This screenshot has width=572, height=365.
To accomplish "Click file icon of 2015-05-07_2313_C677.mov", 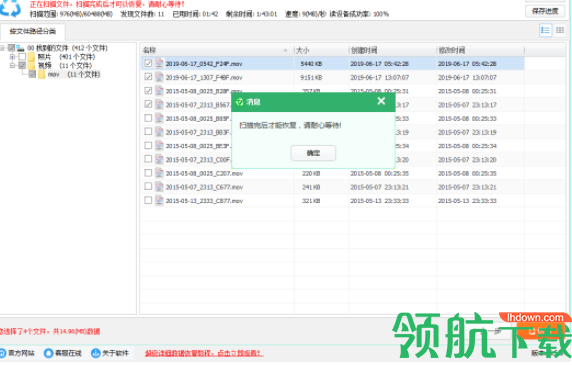I will (x=159, y=186).
